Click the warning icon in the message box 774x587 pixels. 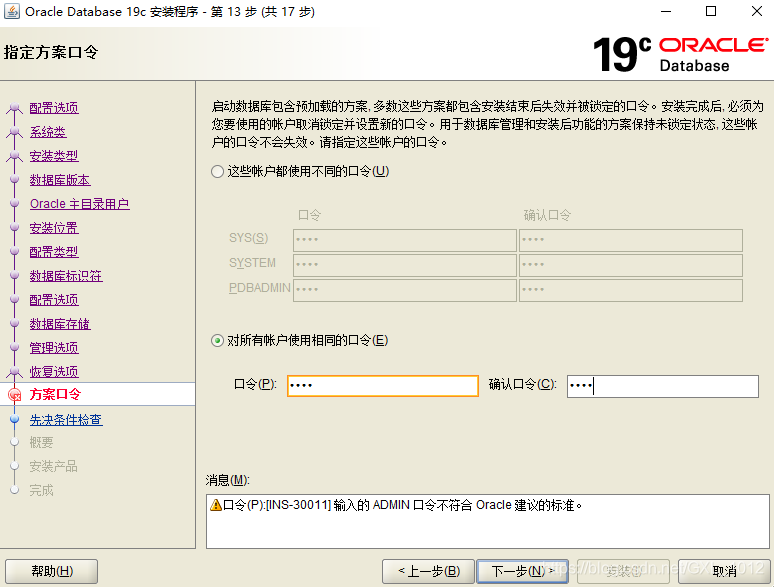coord(216,505)
